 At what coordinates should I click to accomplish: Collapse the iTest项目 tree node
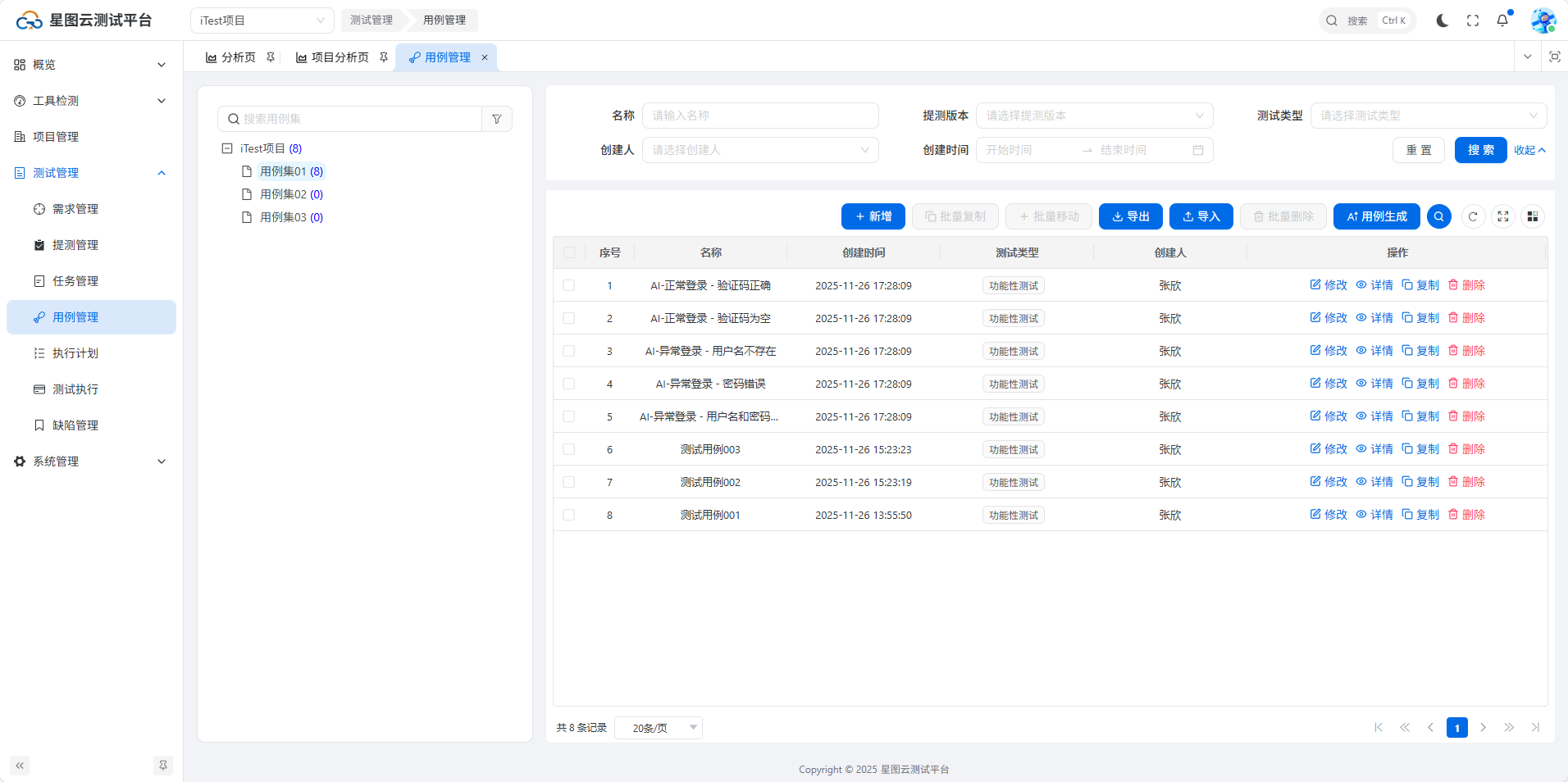227,148
